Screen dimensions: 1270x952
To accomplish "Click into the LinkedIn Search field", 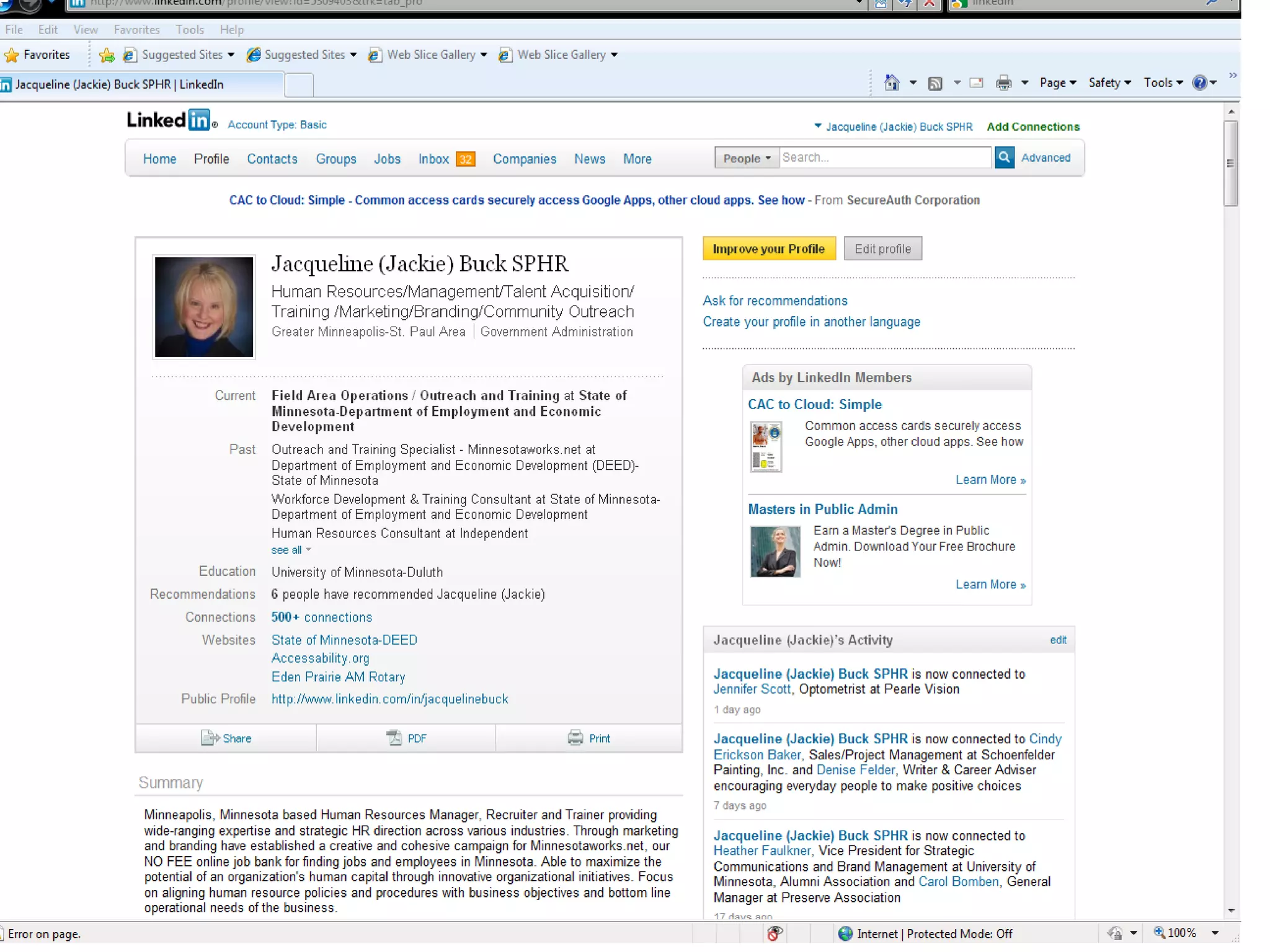I will coord(884,157).
